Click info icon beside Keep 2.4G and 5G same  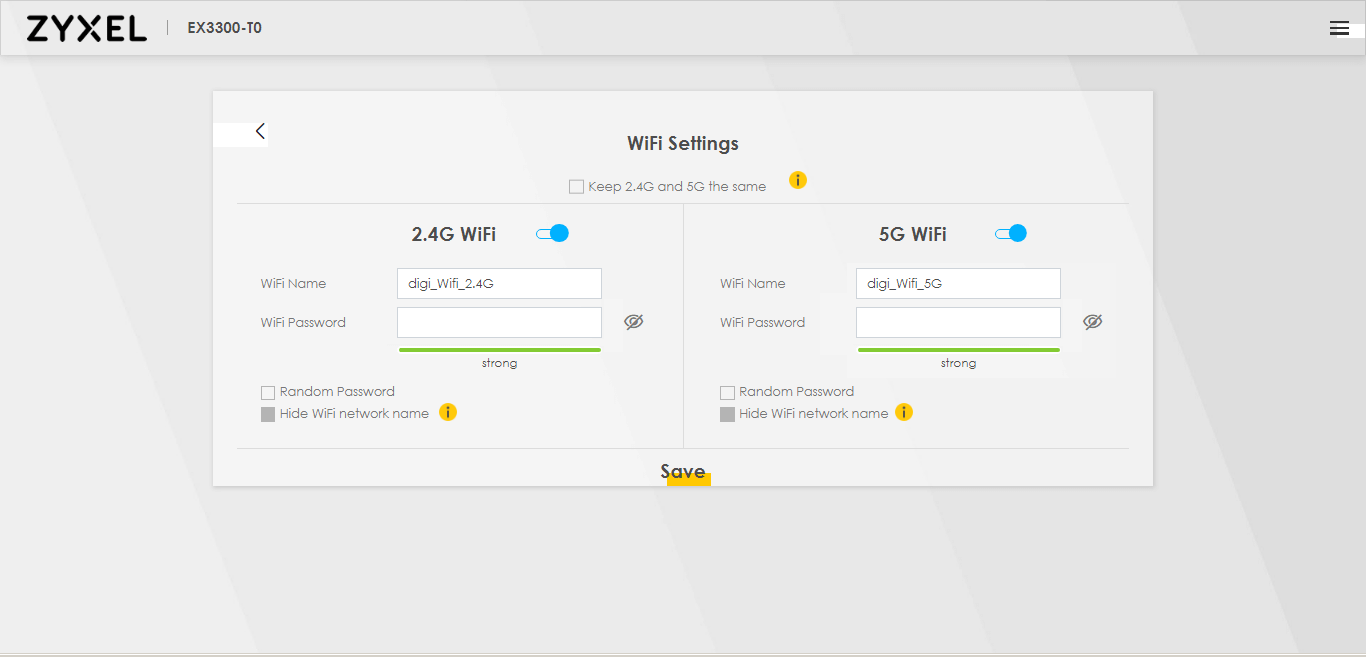point(797,181)
